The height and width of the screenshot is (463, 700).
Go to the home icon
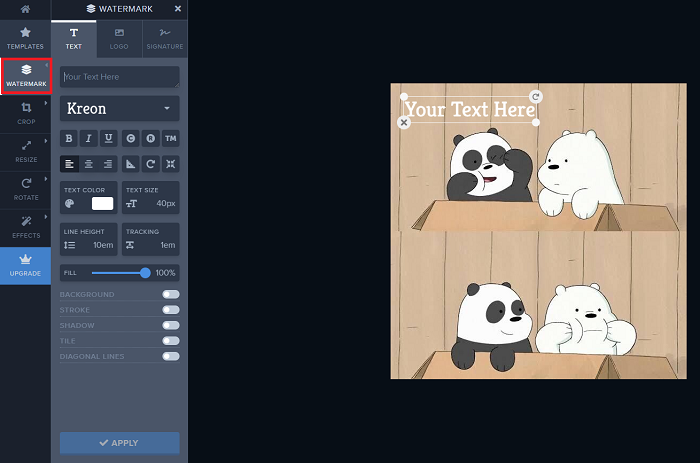pyautogui.click(x=25, y=9)
